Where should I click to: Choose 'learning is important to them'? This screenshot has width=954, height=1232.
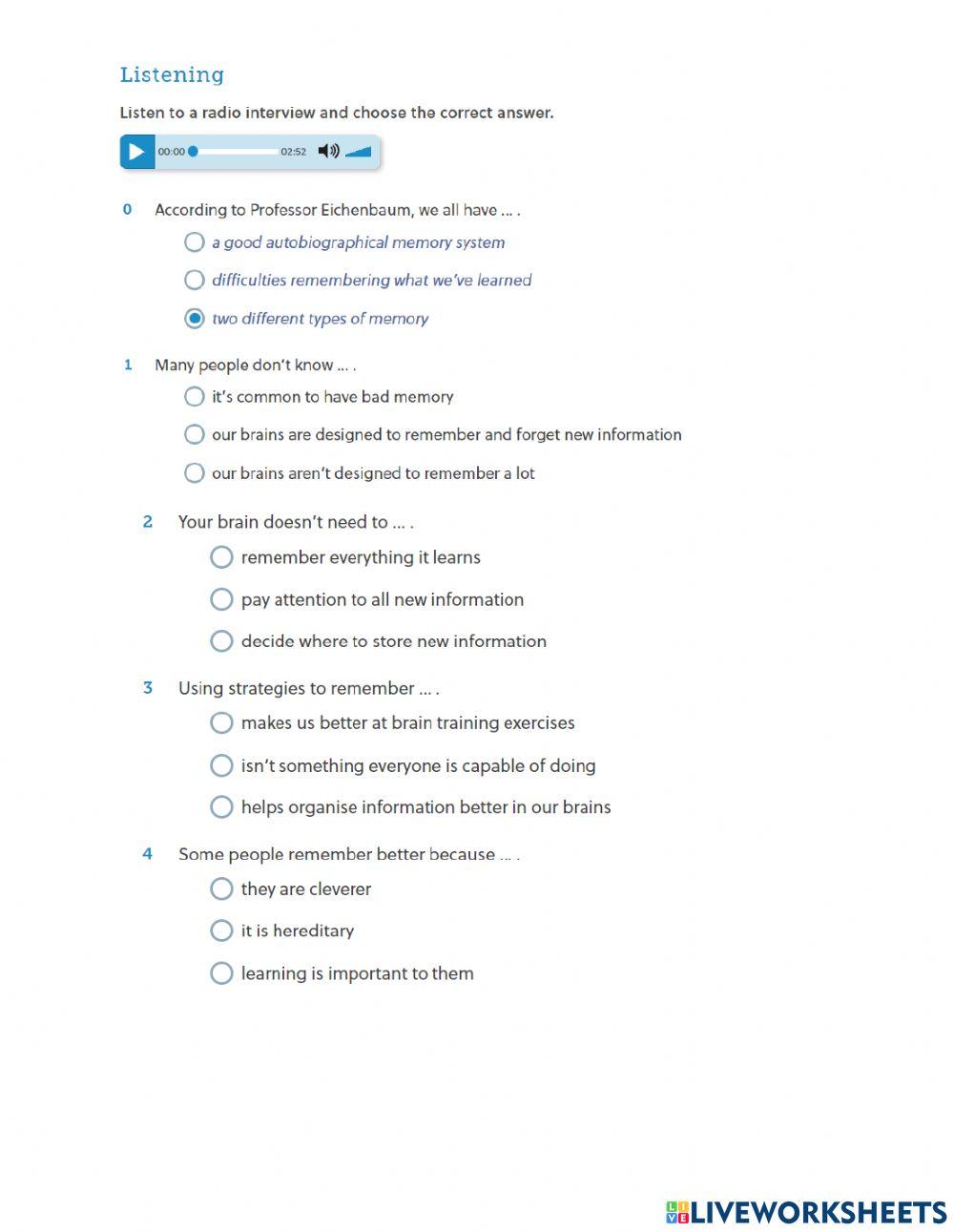coord(221,973)
